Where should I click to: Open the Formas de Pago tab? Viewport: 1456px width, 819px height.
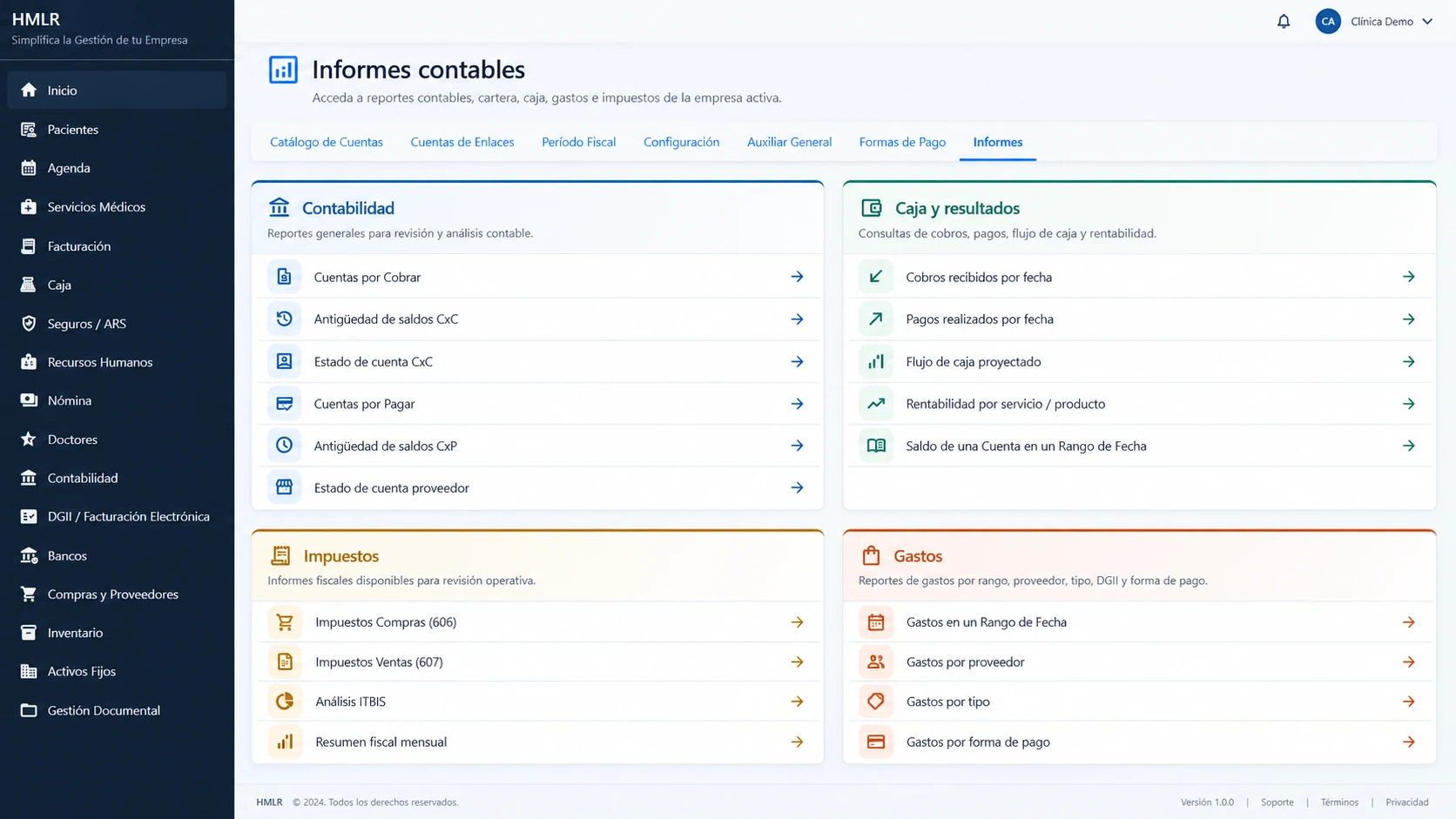pyautogui.click(x=902, y=142)
